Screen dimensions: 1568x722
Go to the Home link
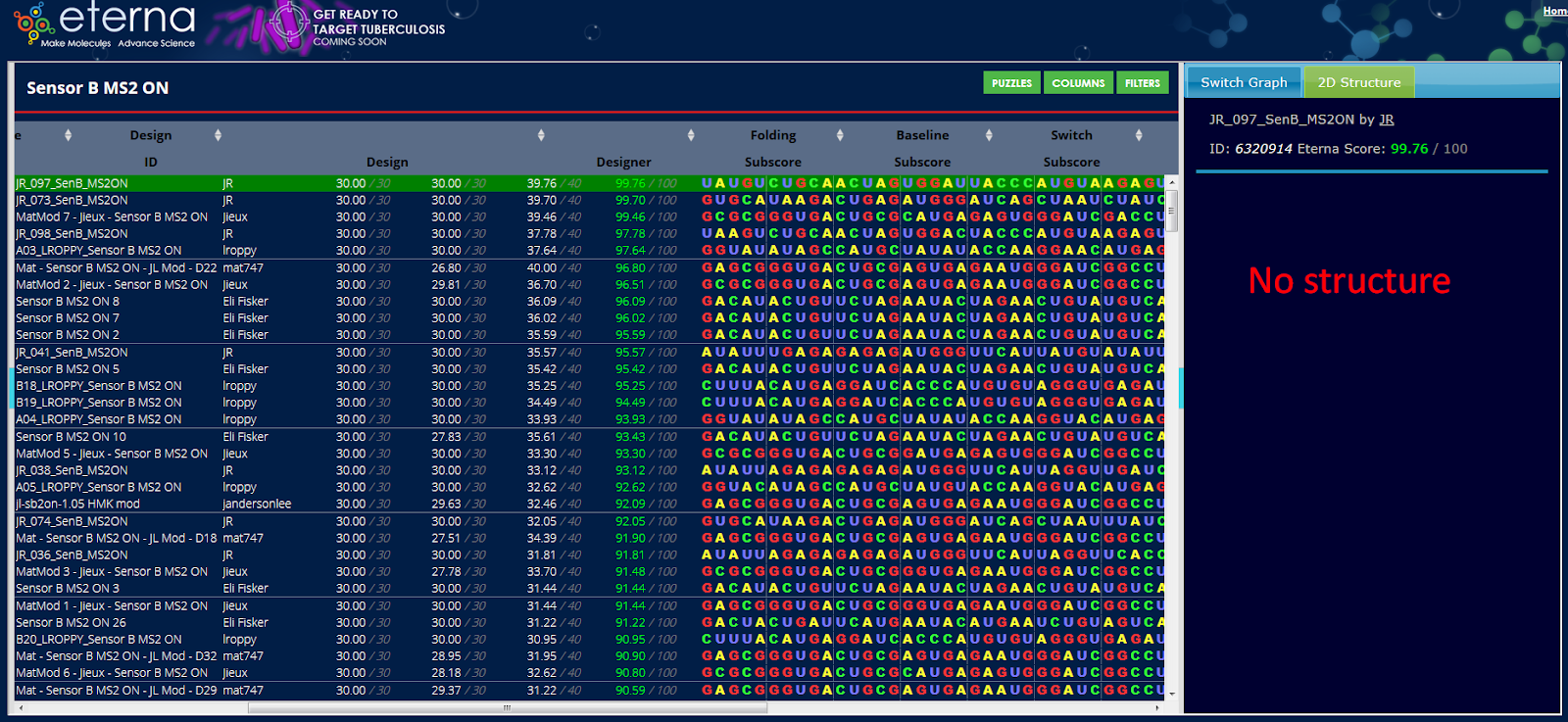click(1554, 11)
